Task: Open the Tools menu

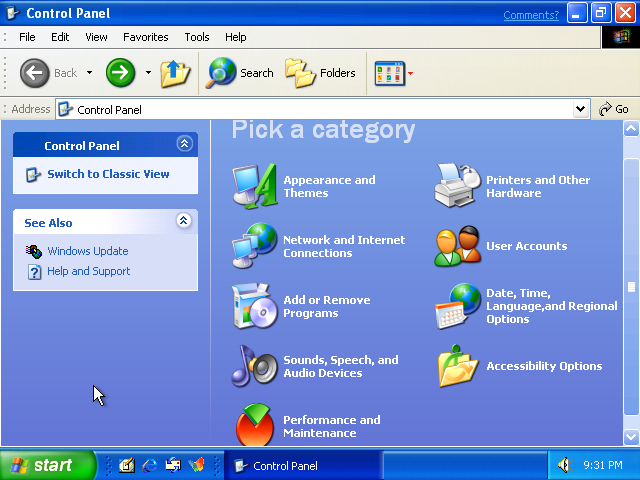Action: (x=197, y=37)
